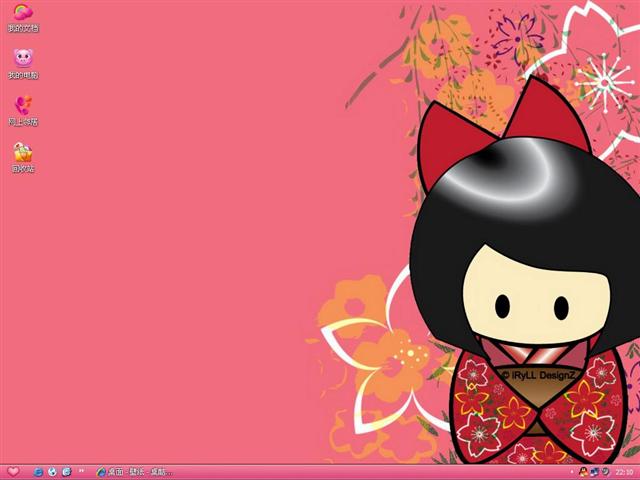Switch to the 桌面 browser taskbar window
This screenshot has height=480, width=640.
[134, 472]
